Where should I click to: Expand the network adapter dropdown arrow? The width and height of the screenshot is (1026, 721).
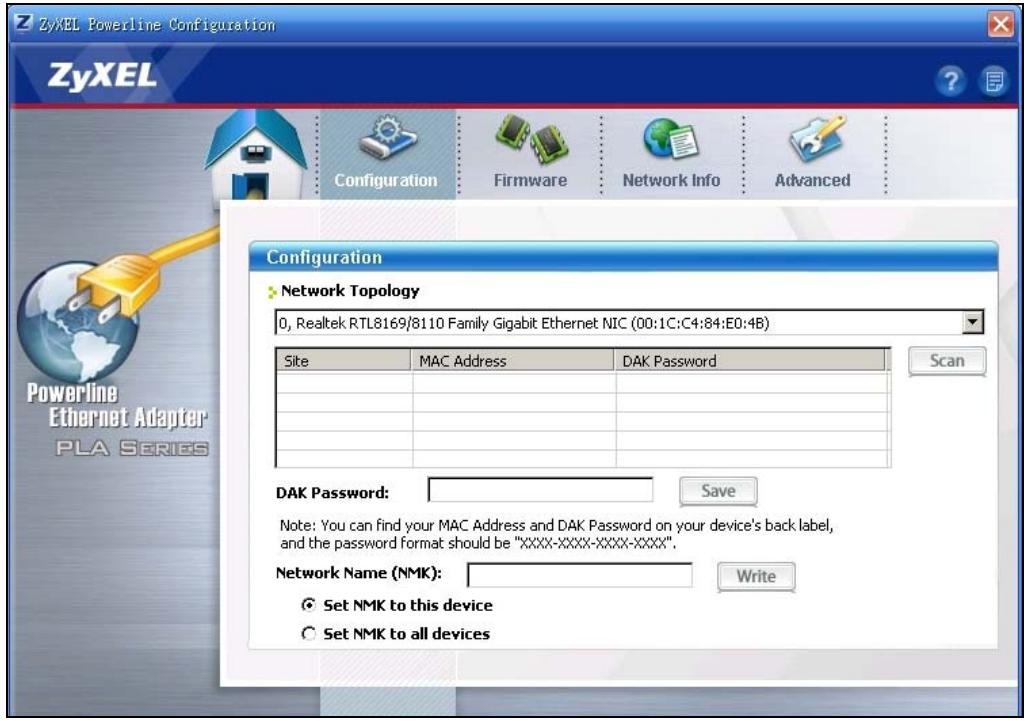(x=973, y=323)
